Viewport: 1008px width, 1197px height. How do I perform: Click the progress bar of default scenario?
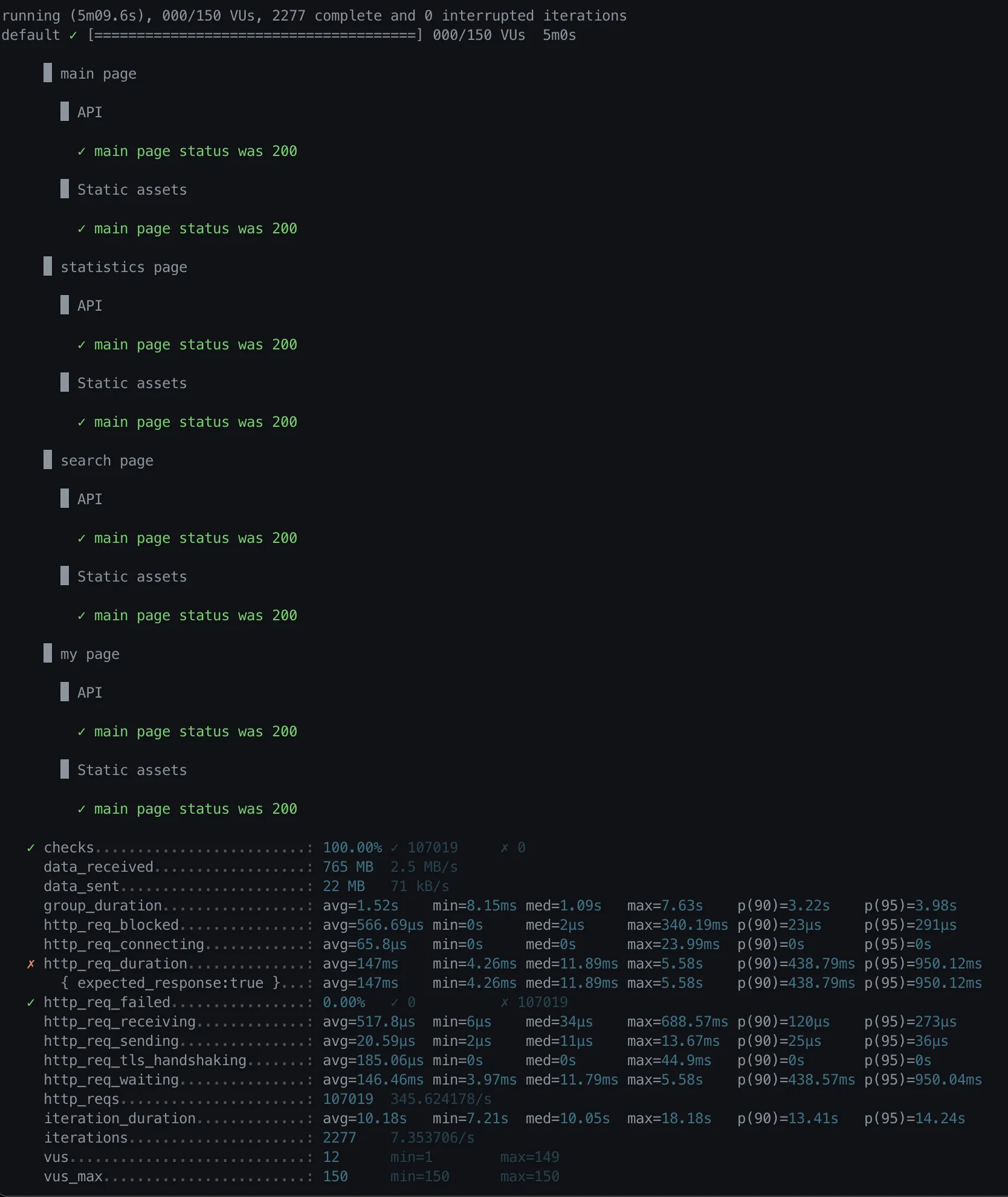click(x=255, y=35)
